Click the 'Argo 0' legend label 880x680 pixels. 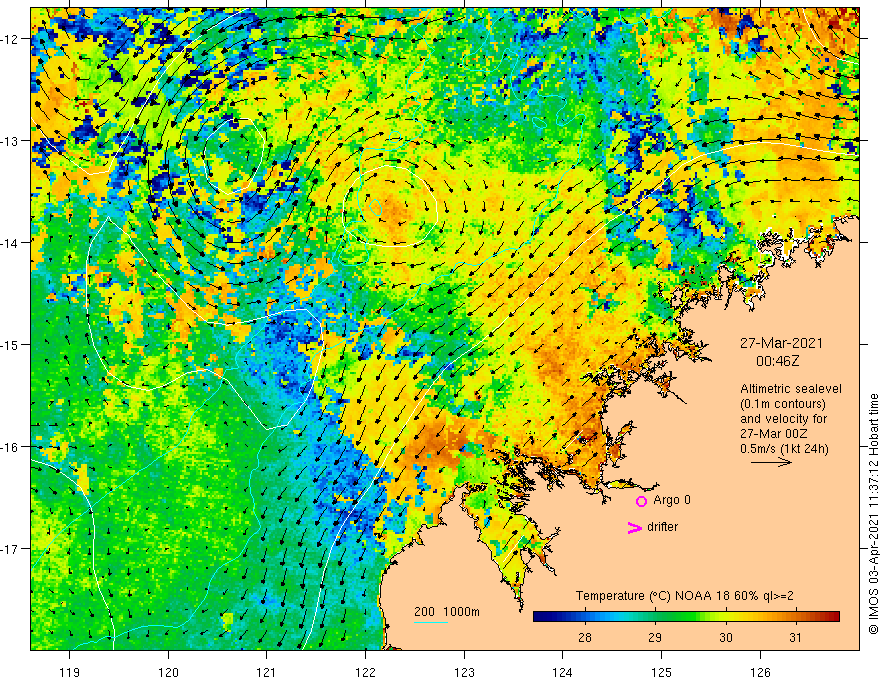coord(672,500)
